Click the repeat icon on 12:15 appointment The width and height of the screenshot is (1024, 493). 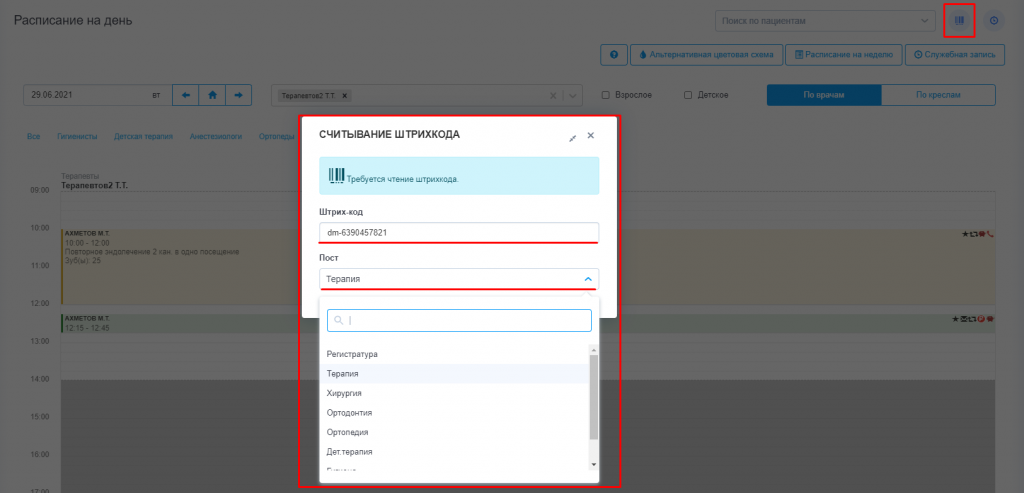(x=973, y=319)
